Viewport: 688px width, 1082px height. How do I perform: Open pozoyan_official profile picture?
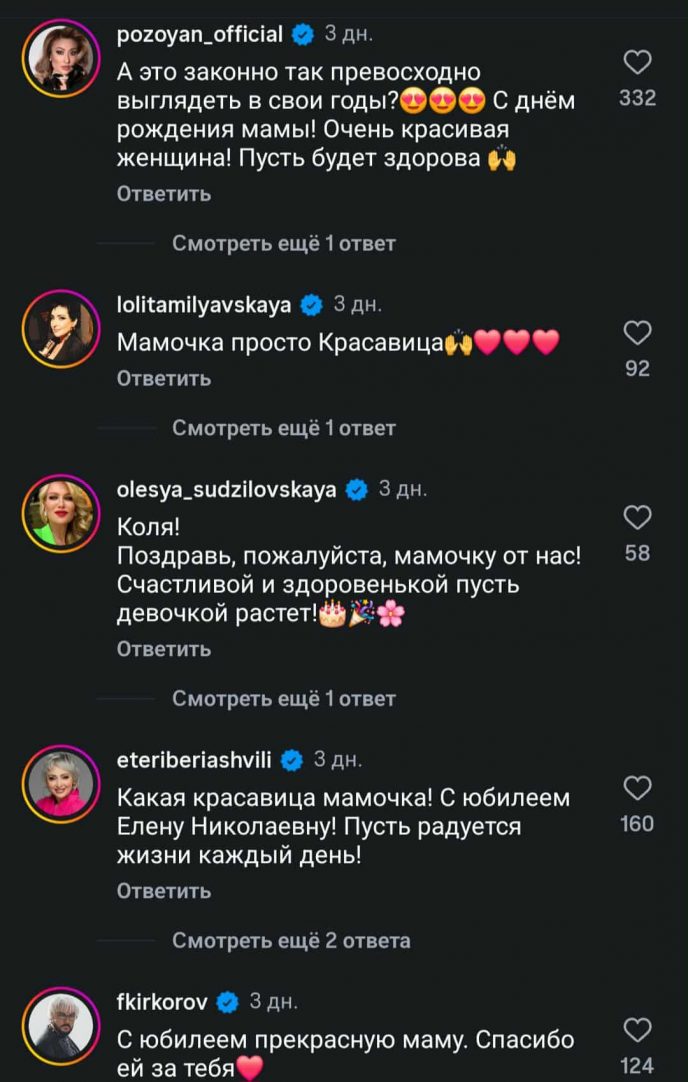pos(58,58)
